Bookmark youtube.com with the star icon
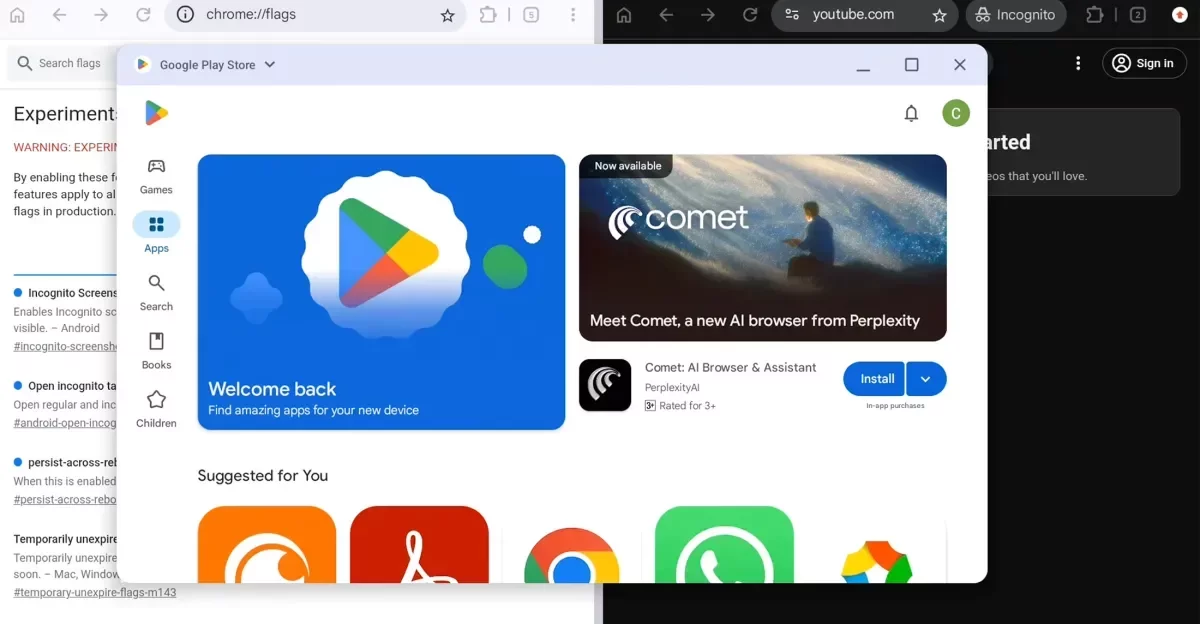This screenshot has width=1200, height=624. click(x=939, y=15)
